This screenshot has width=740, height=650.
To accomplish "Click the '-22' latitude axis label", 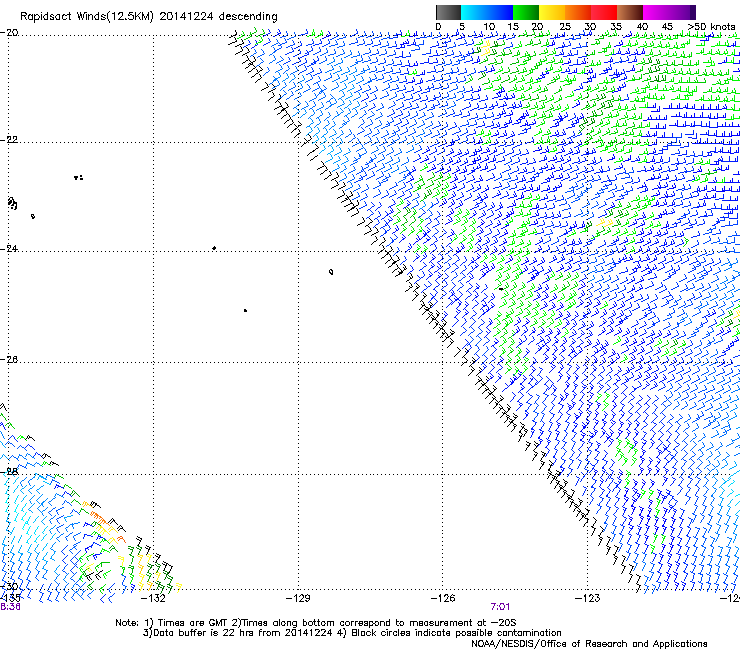I will point(10,140).
